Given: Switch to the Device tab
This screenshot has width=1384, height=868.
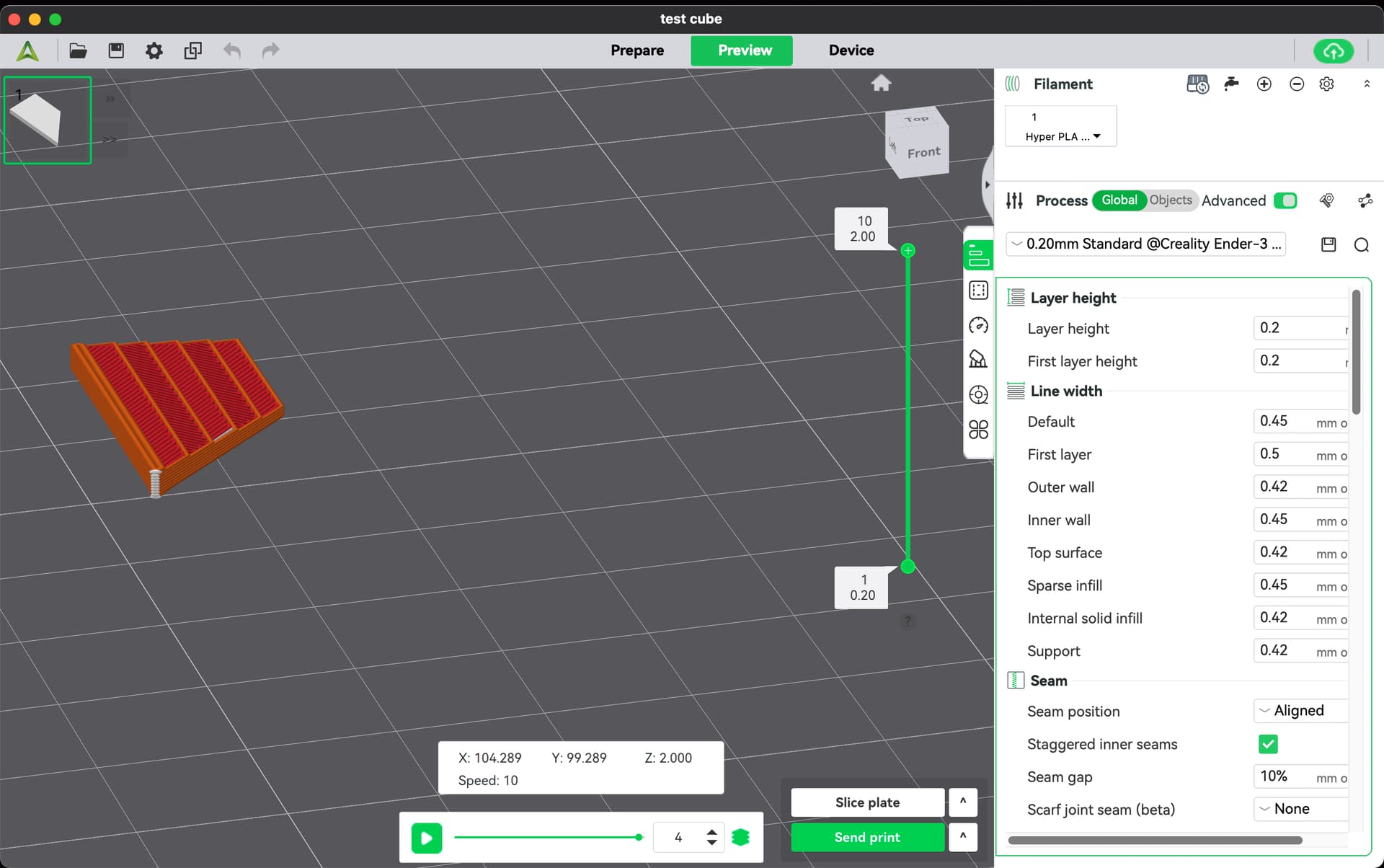Looking at the screenshot, I should pyautogui.click(x=851, y=50).
